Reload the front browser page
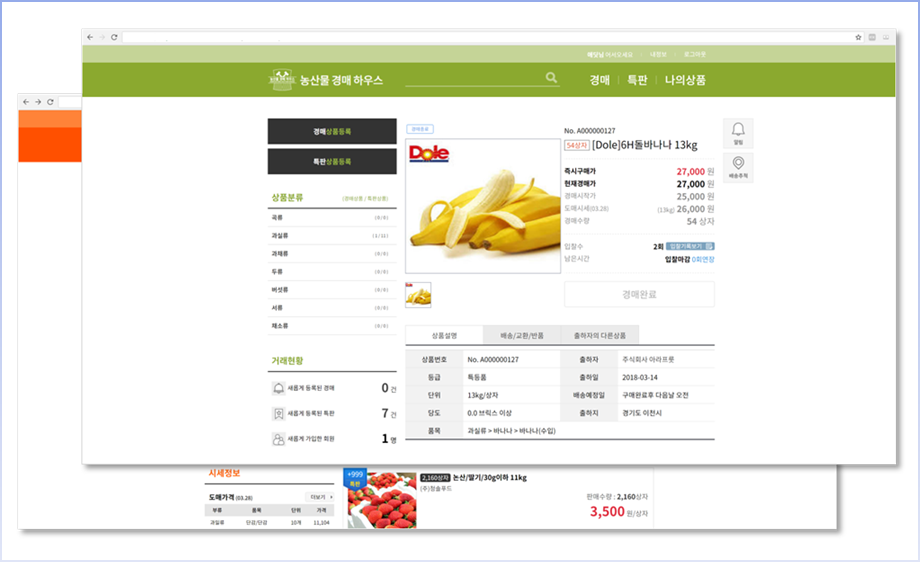Screen dimensions: 920x562 pyautogui.click(x=114, y=37)
